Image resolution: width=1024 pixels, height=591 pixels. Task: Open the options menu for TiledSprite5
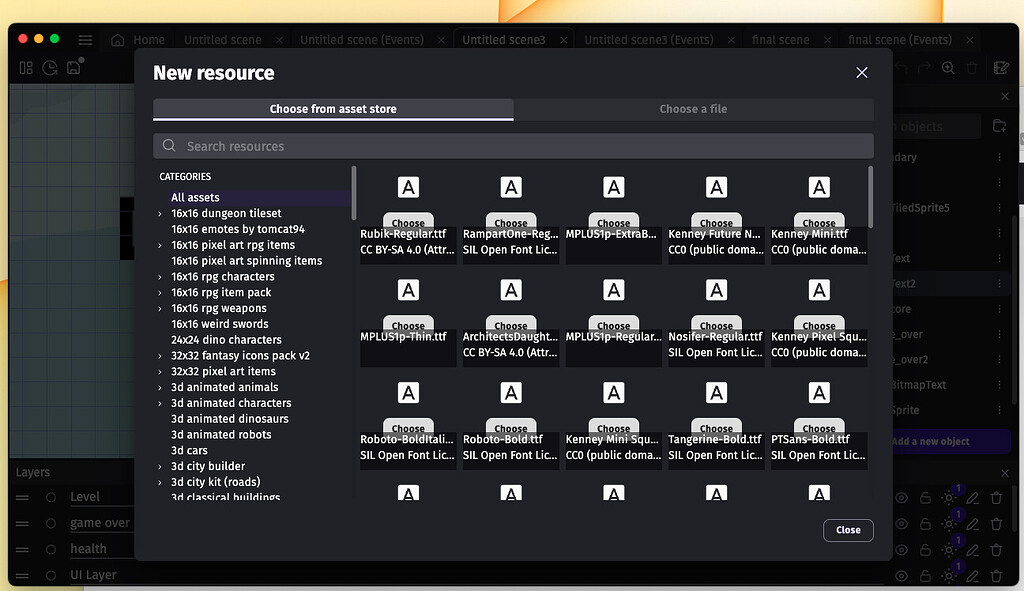pos(999,208)
